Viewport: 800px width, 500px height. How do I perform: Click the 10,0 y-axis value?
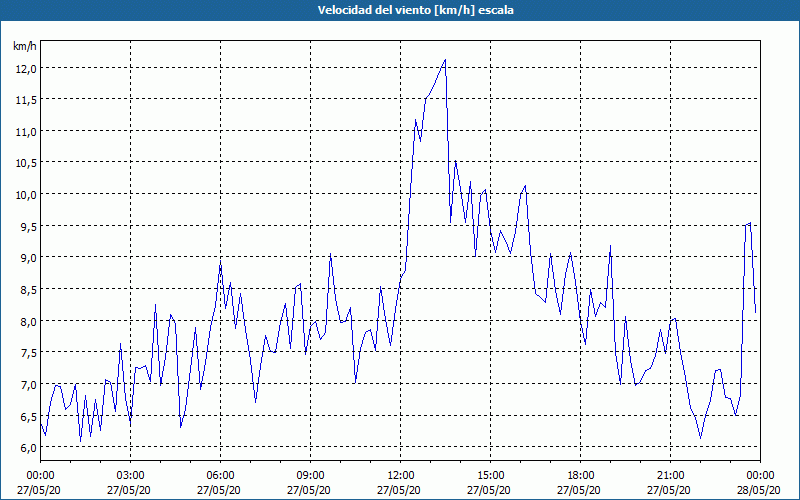click(26, 195)
